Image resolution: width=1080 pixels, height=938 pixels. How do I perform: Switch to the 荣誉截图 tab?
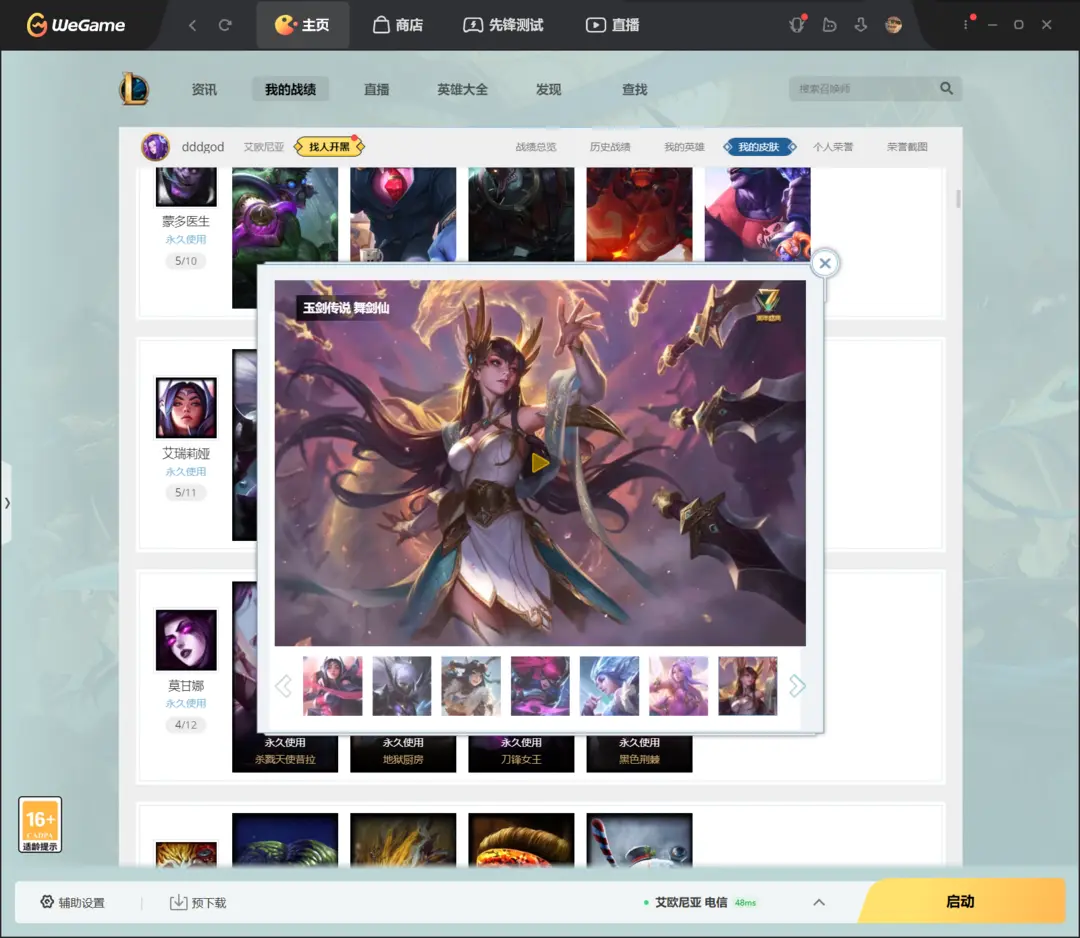[907, 147]
